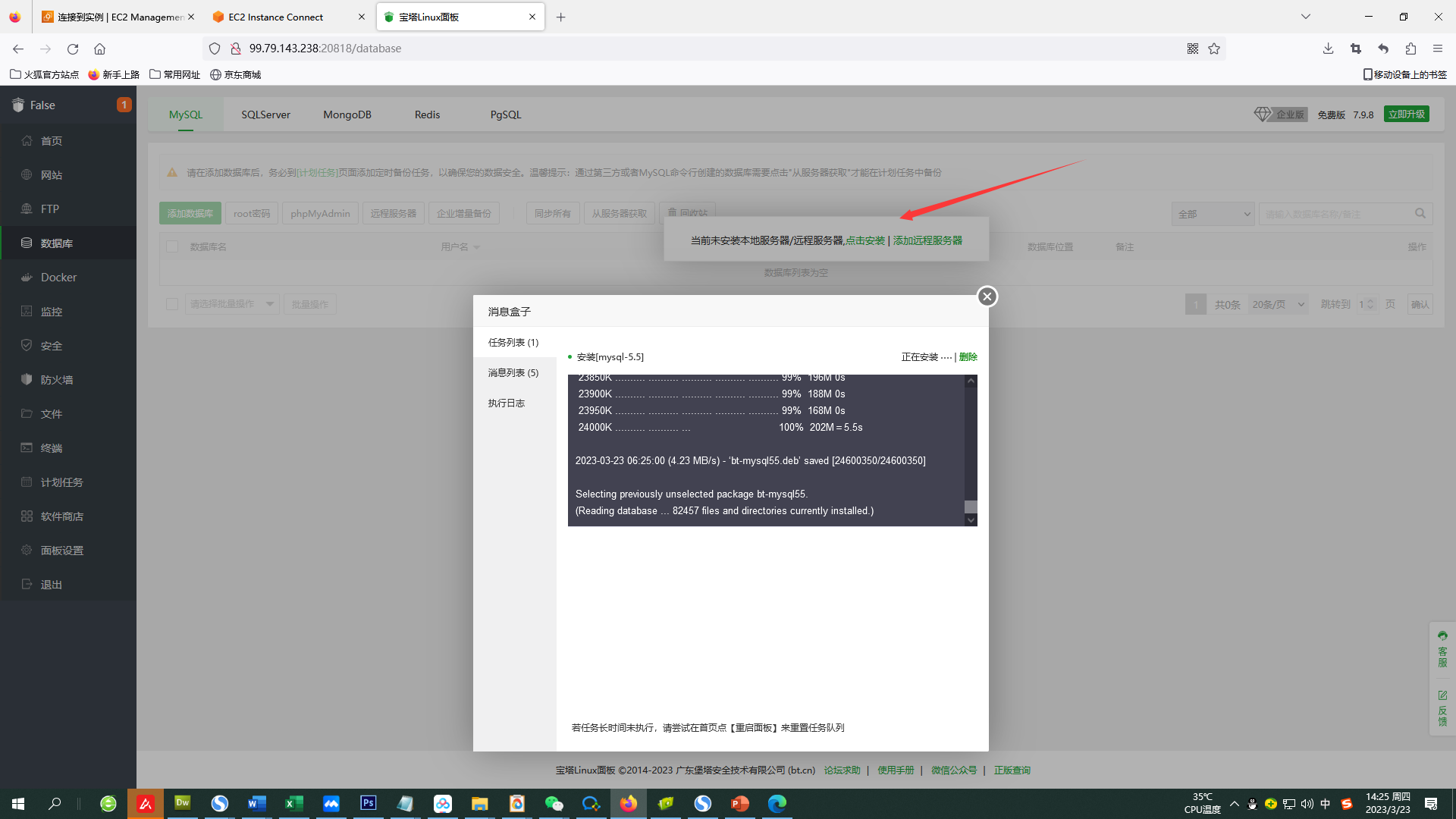Toggle the checkbox beside 请选择批量操作
The image size is (1456, 819).
click(172, 304)
